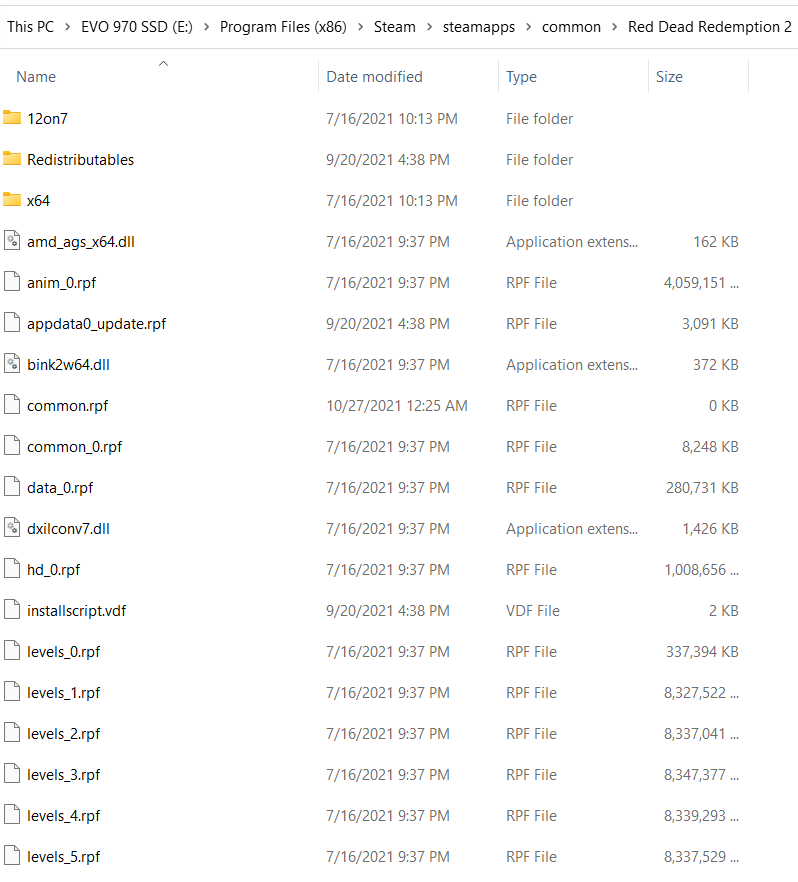Screen dimensions: 798x882
Task: Click size value 337,394 KB
Action: (x=702, y=652)
